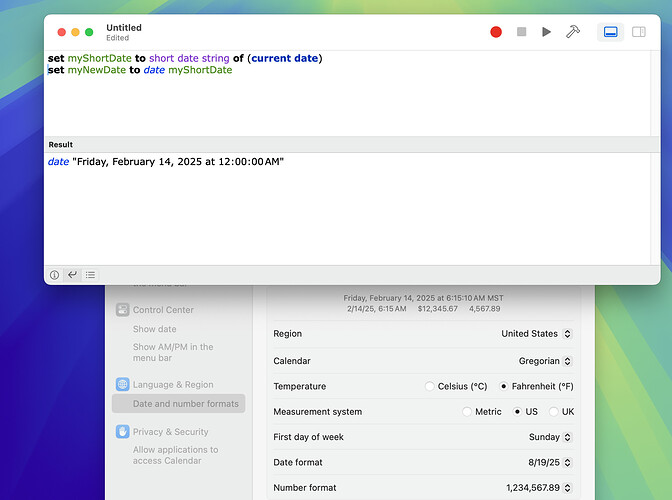Viewport: 672px width, 500px height.
Task: Click the first script line with myShortDate
Action: 185,58
